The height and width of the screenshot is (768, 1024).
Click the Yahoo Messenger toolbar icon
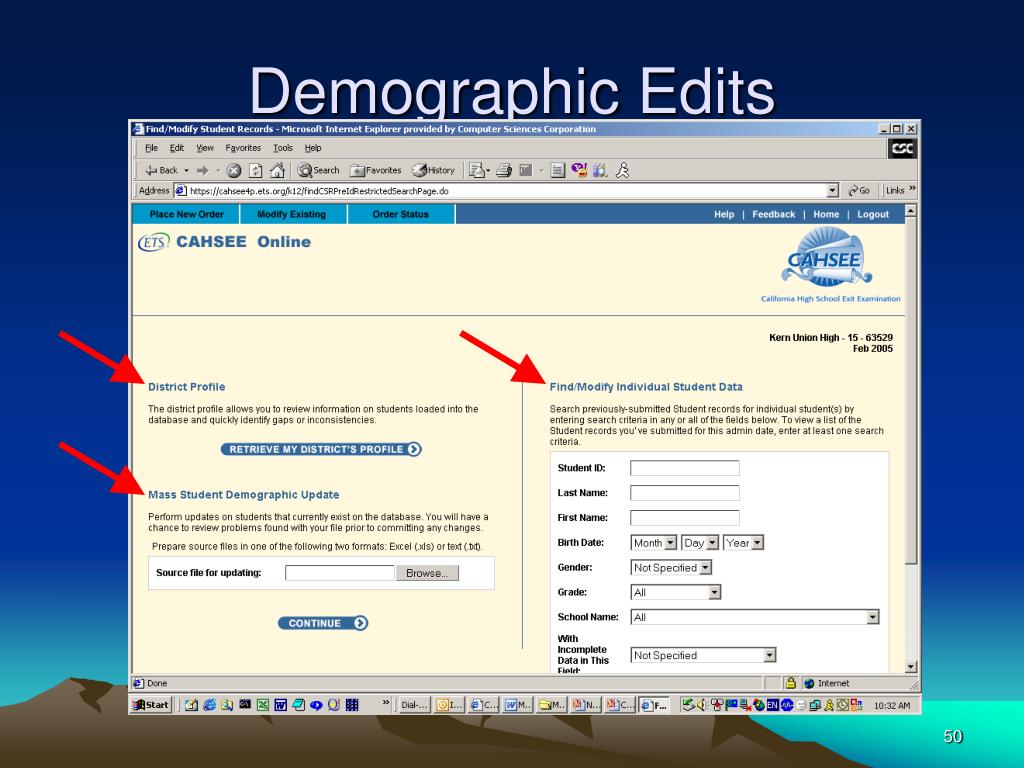(x=579, y=170)
